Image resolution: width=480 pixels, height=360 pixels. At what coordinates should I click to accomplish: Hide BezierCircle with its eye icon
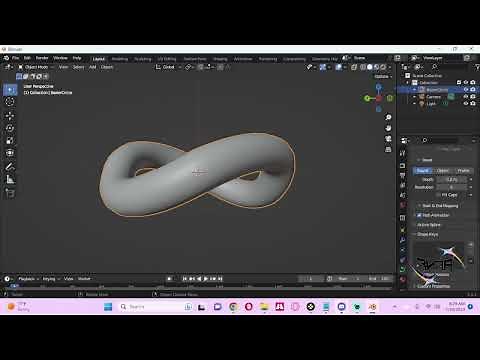pyautogui.click(x=466, y=90)
